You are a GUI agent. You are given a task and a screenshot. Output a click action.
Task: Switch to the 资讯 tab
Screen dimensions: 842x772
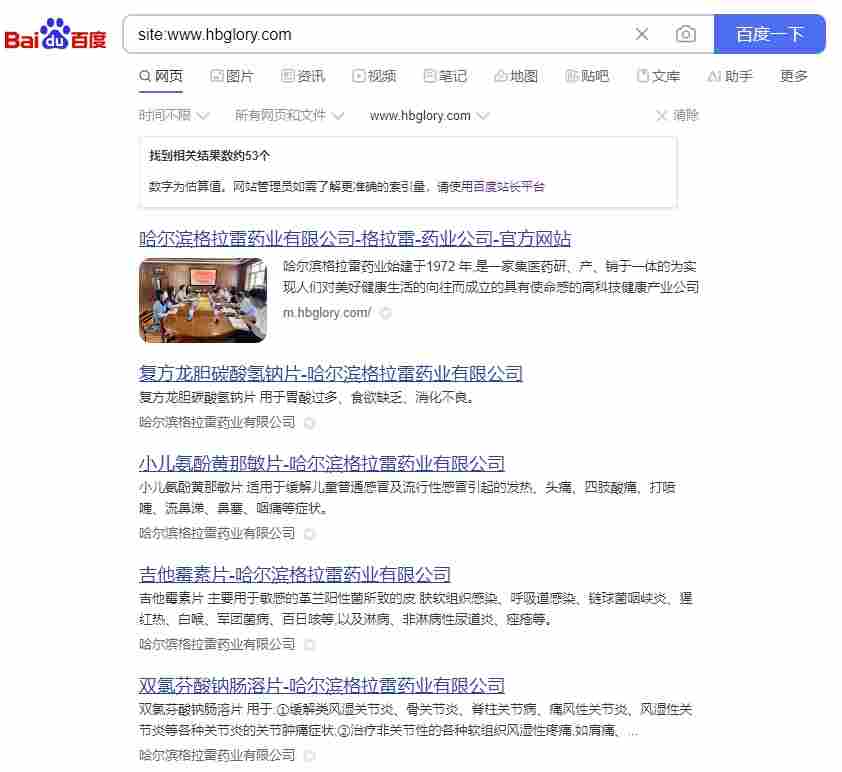pos(306,75)
